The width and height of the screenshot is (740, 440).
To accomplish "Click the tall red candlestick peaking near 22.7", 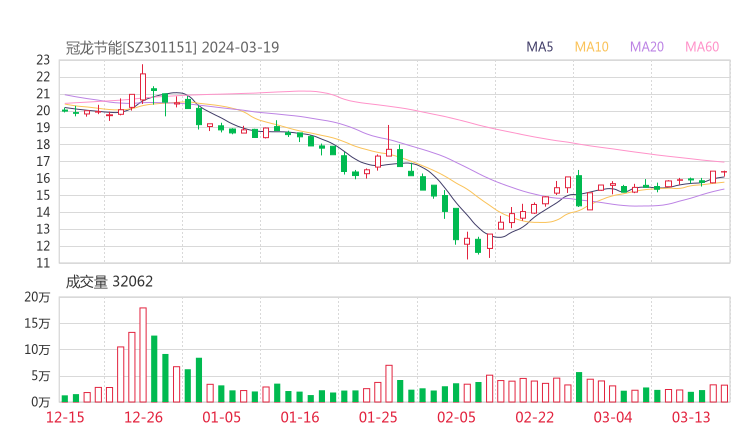I will 143,84.
